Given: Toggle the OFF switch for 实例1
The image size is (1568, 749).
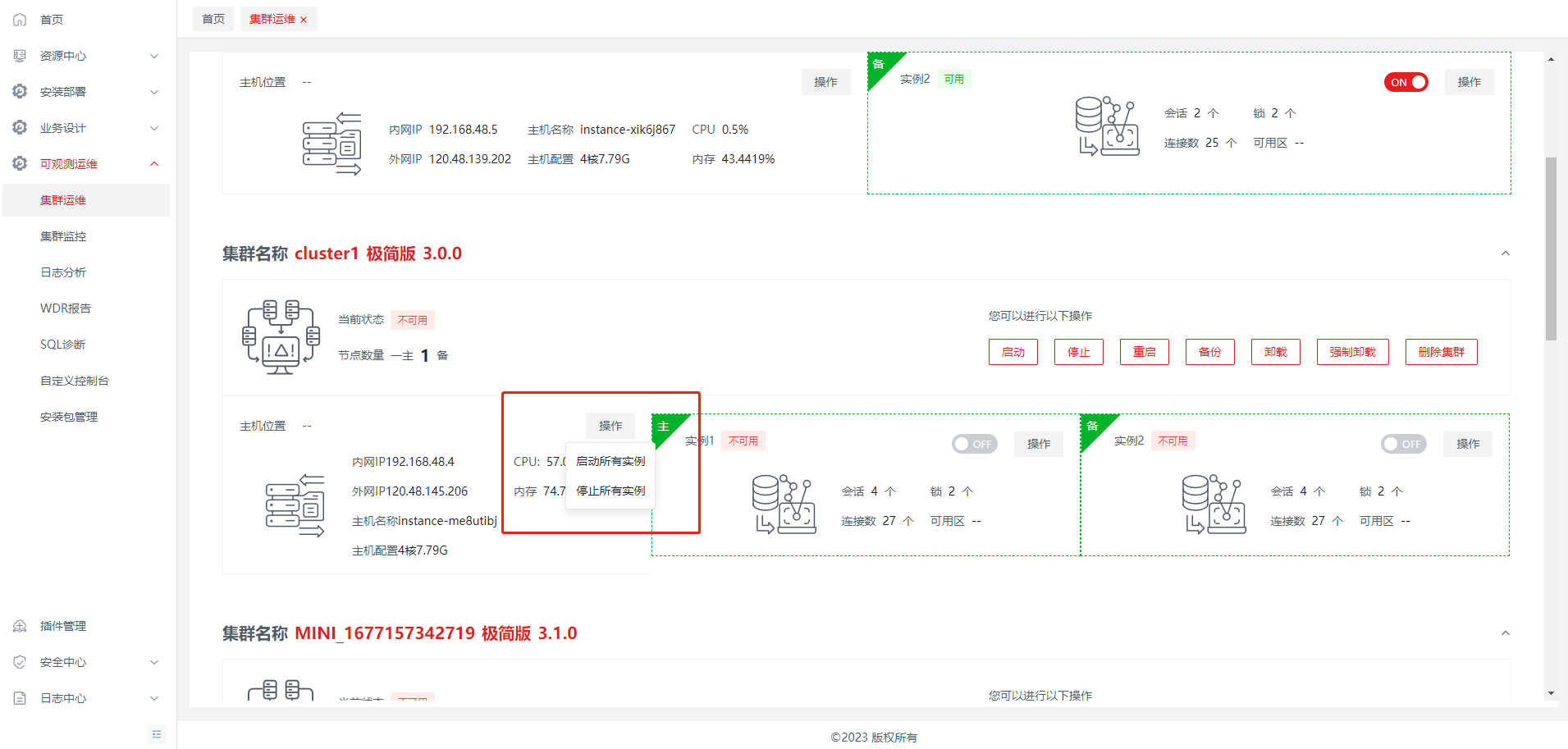Looking at the screenshot, I should click(x=974, y=444).
